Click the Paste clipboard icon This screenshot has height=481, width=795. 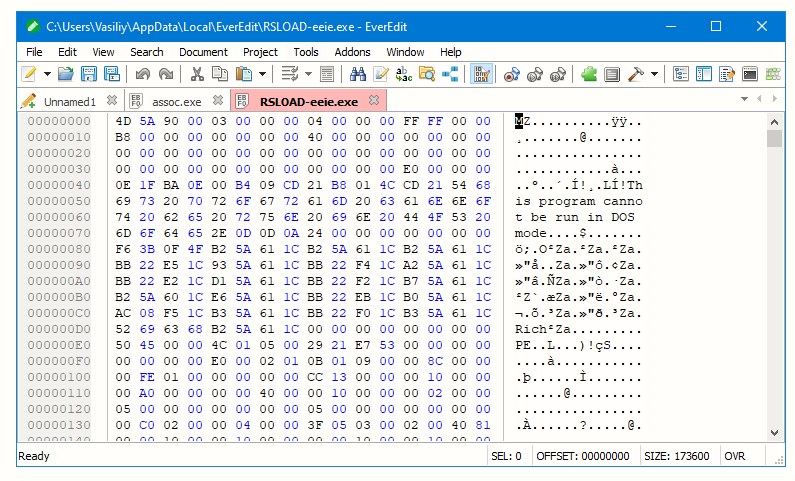pyautogui.click(x=244, y=75)
